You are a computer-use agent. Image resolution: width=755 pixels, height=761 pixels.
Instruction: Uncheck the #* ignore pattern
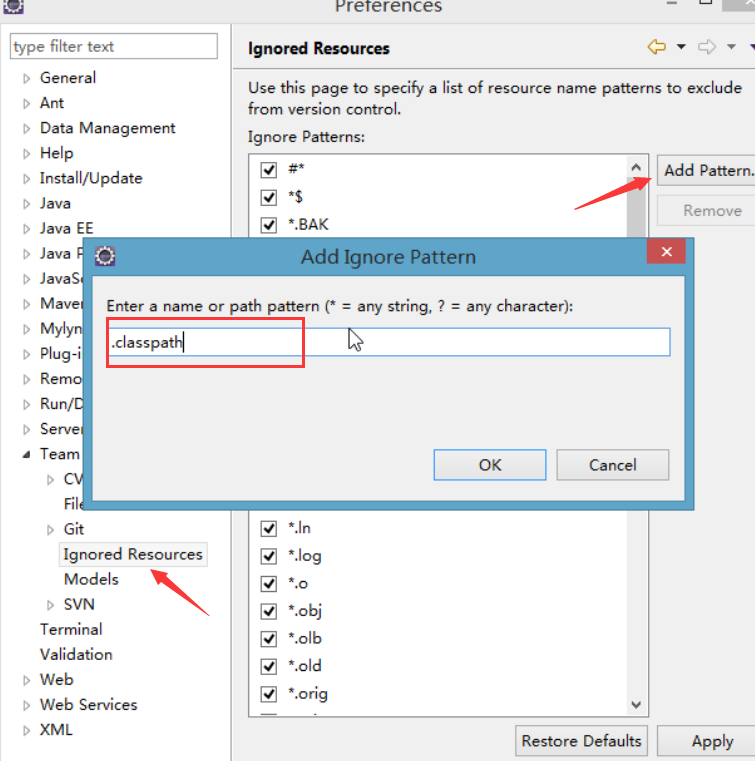pyautogui.click(x=268, y=170)
